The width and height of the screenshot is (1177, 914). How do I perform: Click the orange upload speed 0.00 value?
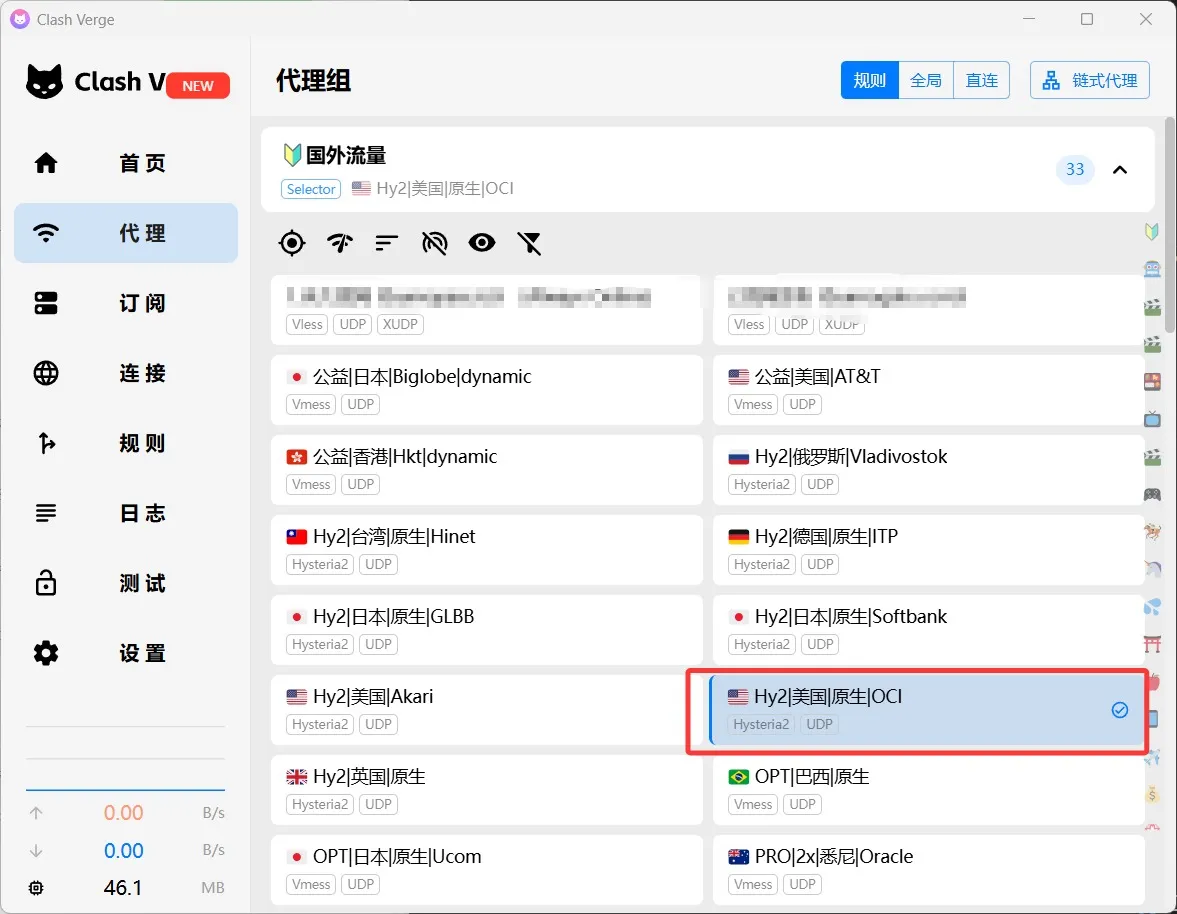(123, 813)
